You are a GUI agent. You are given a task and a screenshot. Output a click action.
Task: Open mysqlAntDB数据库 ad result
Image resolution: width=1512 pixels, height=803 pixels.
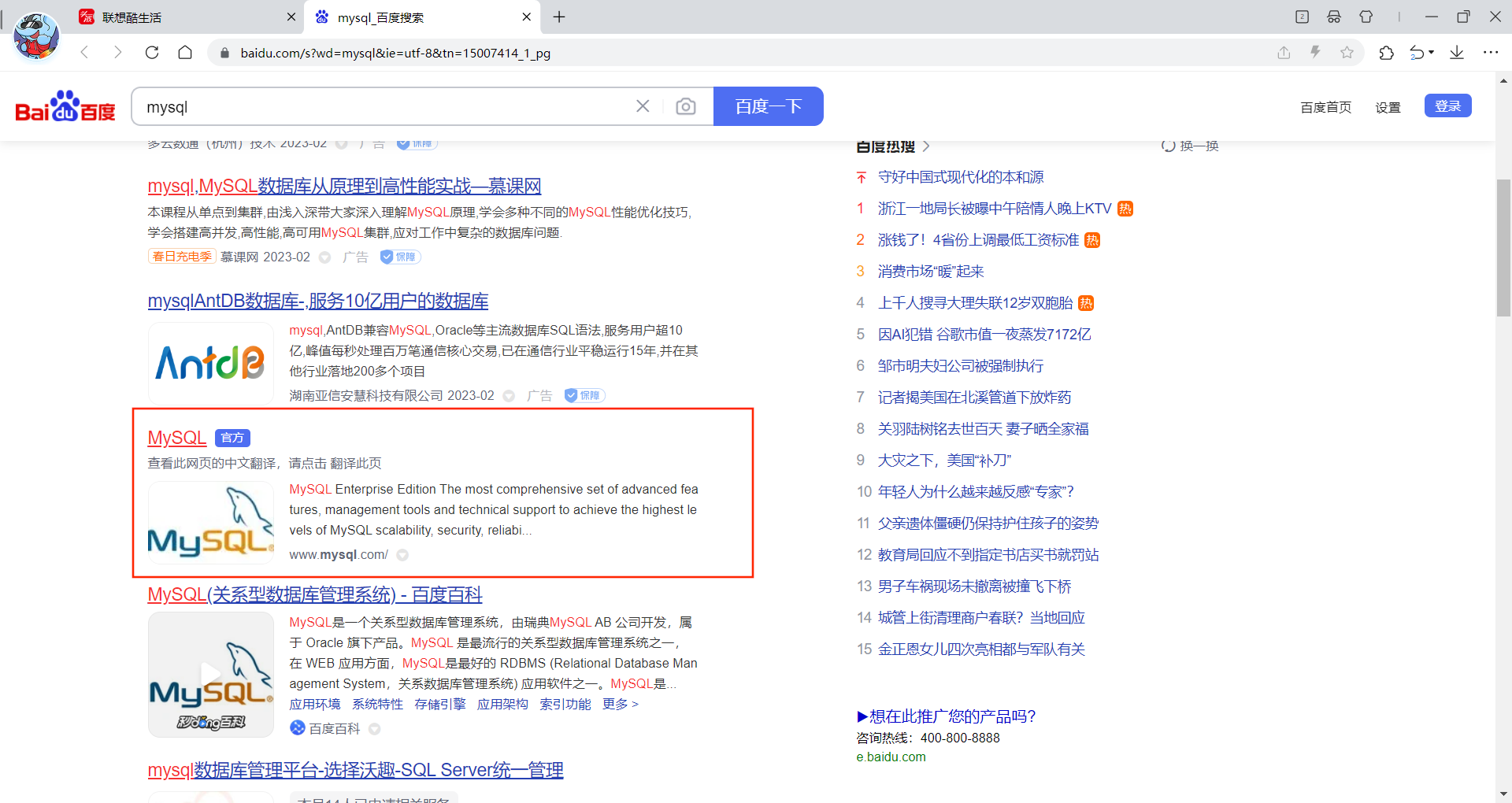[x=318, y=301]
